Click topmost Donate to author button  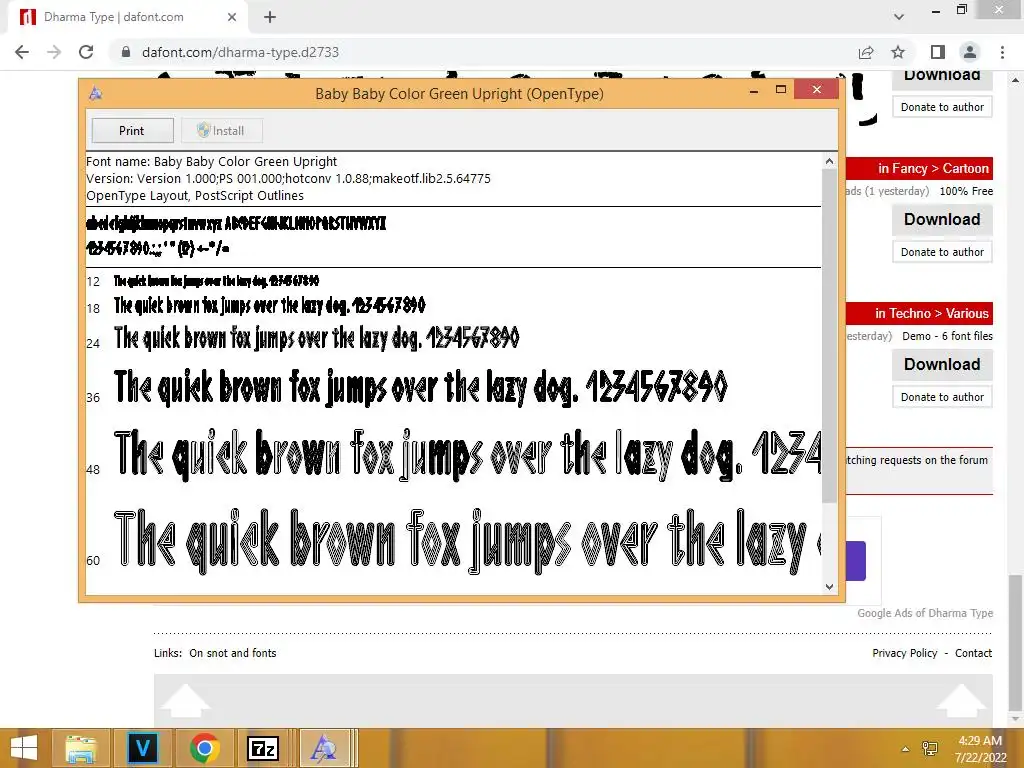tap(942, 107)
